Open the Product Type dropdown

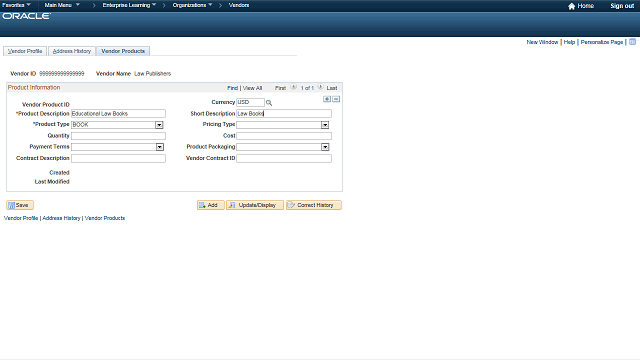159,125
